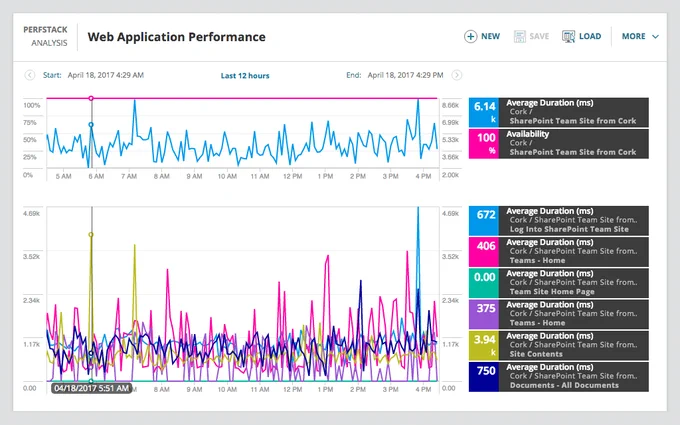680x425 pixels.
Task: Click the 04/18/2017 5:51 AM timestamp tooltip
Action: pos(92,388)
